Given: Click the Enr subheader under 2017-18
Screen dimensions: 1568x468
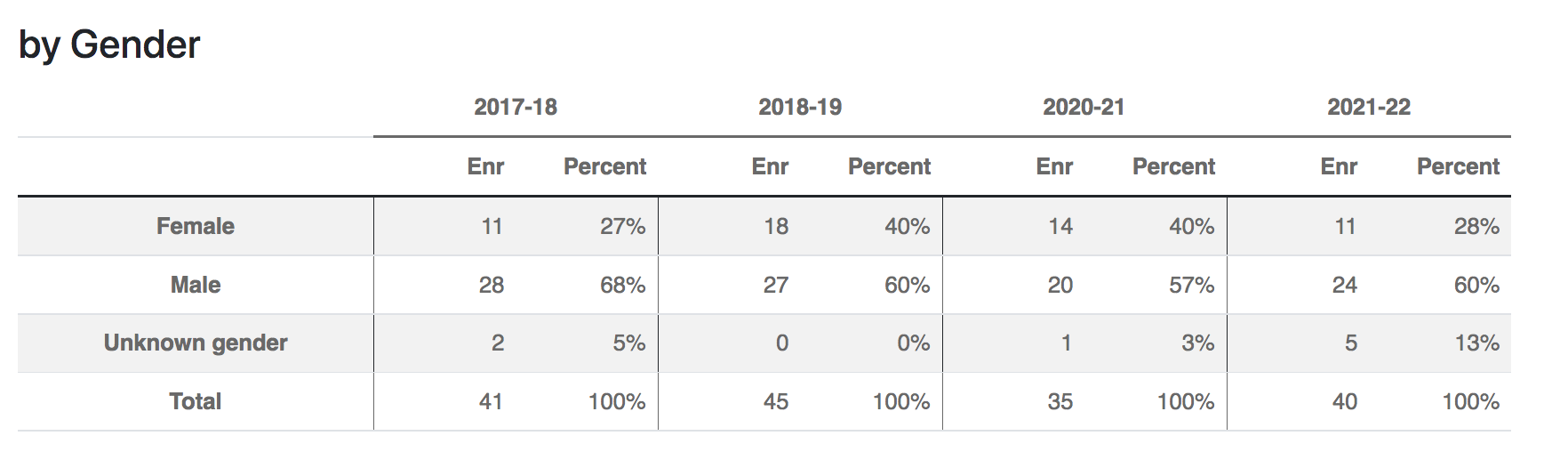Looking at the screenshot, I should click(x=485, y=166).
